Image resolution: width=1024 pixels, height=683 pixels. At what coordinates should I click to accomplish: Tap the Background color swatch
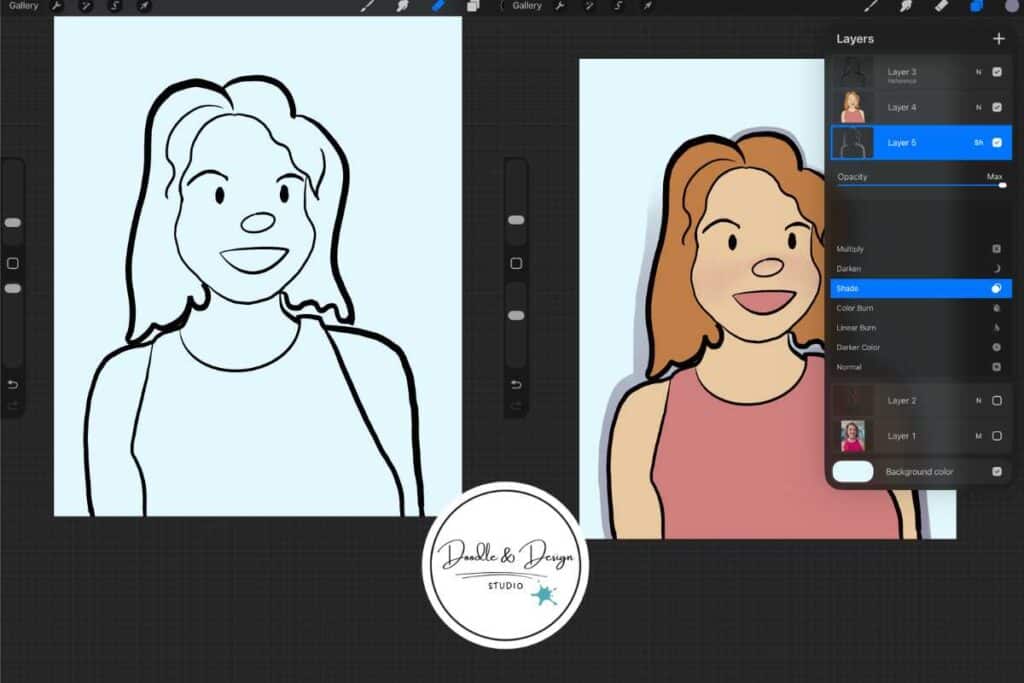[x=853, y=471]
